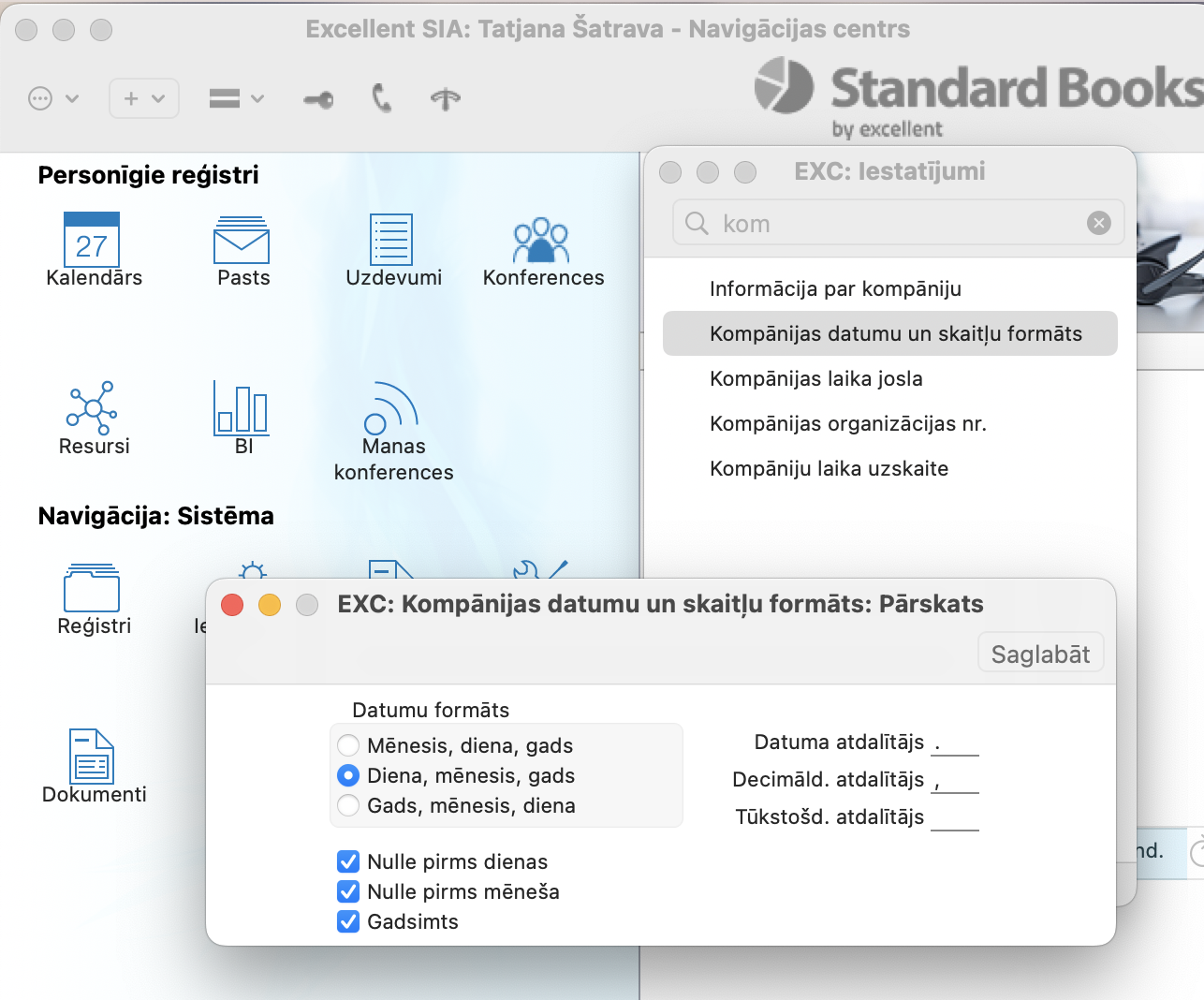Open the Dokumenti icon
The width and height of the screenshot is (1204, 1000).
tap(92, 757)
